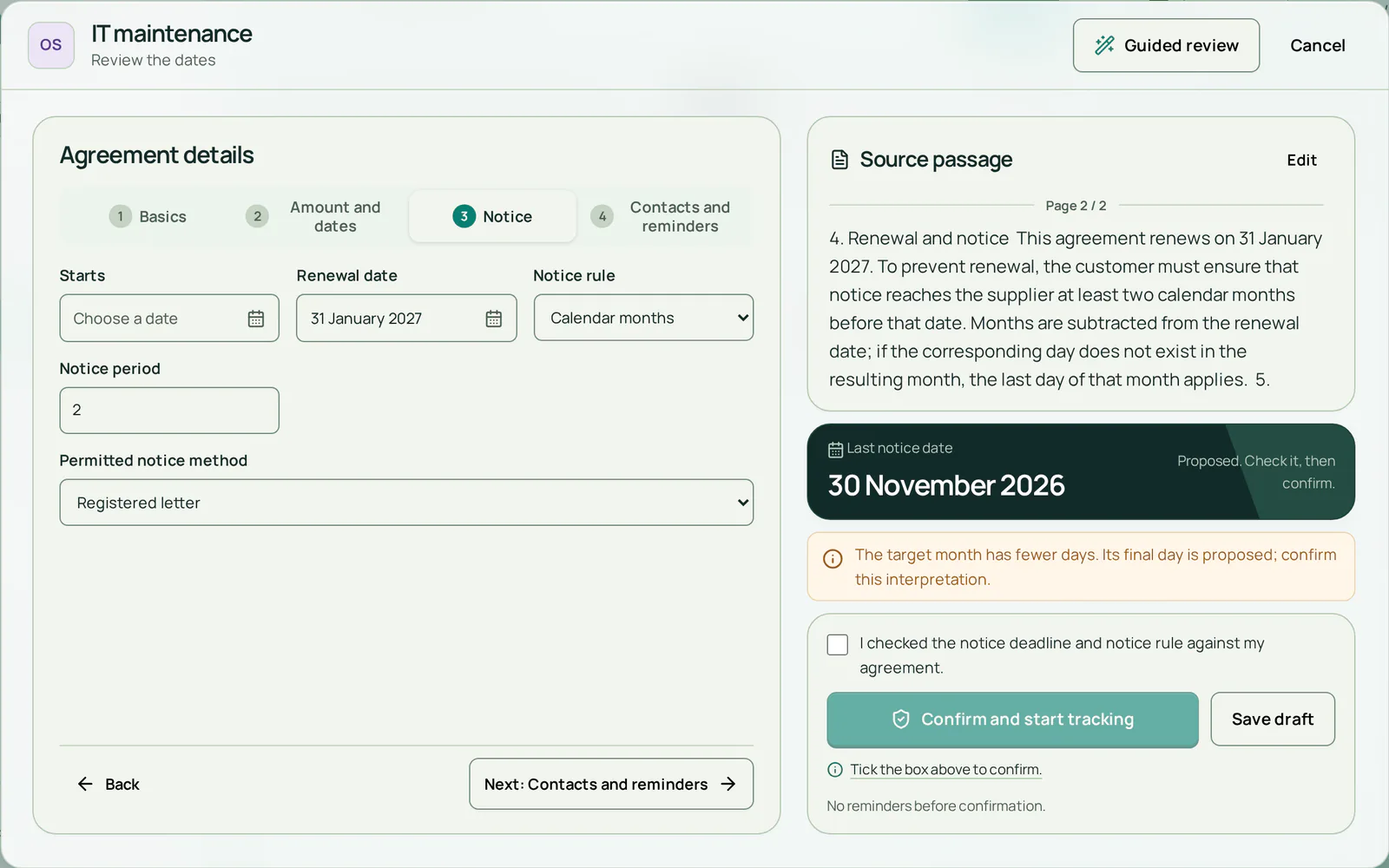Continue to Next: Contacts and reminders
This screenshot has width=1389, height=868.
611,784
